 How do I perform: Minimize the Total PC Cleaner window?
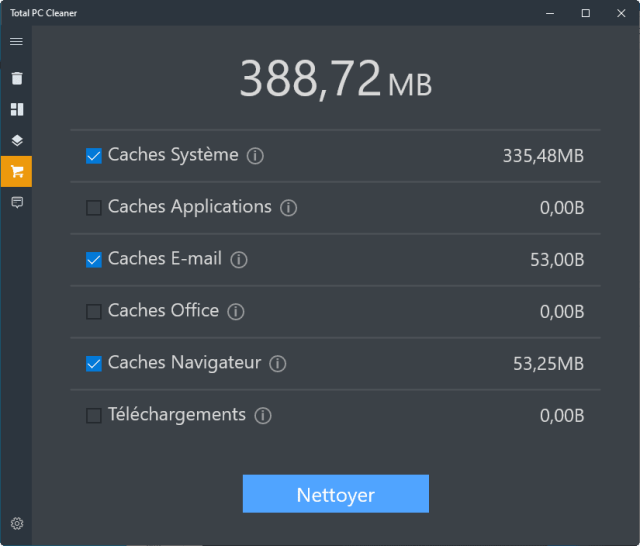550,13
